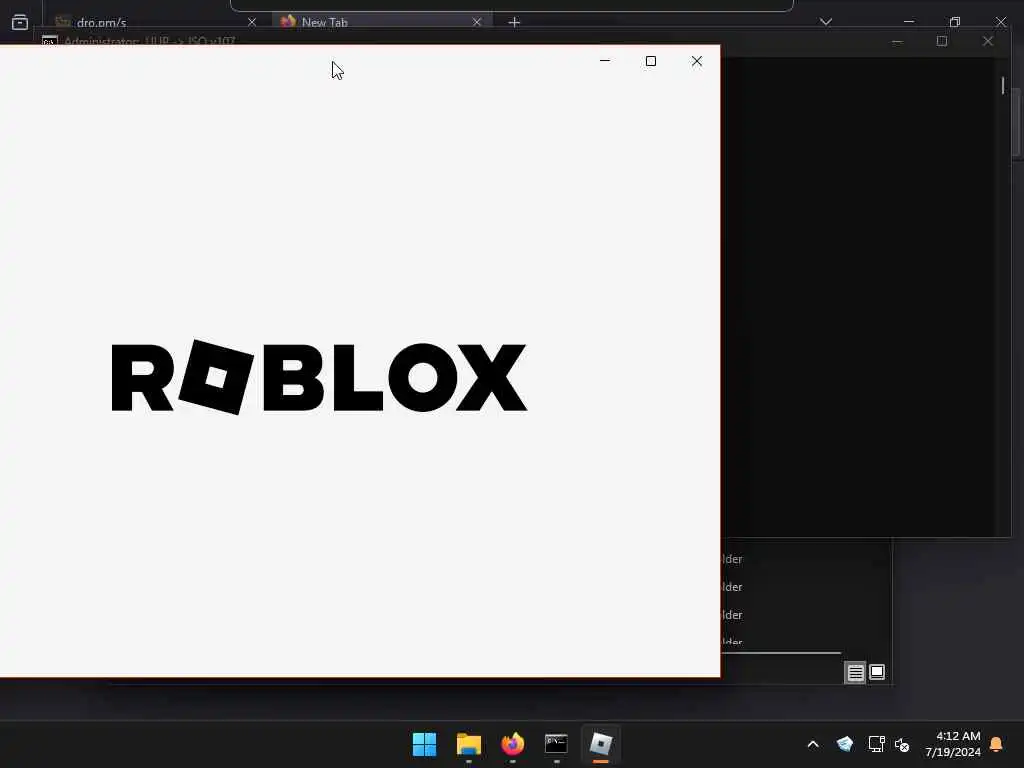Click the Roblox taskbar icon
This screenshot has height=768, width=1024.
point(601,744)
